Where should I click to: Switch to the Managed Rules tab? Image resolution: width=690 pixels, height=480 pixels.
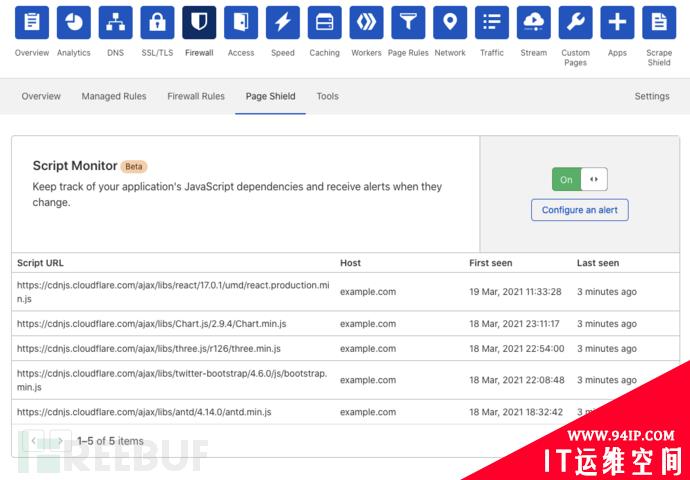(114, 96)
